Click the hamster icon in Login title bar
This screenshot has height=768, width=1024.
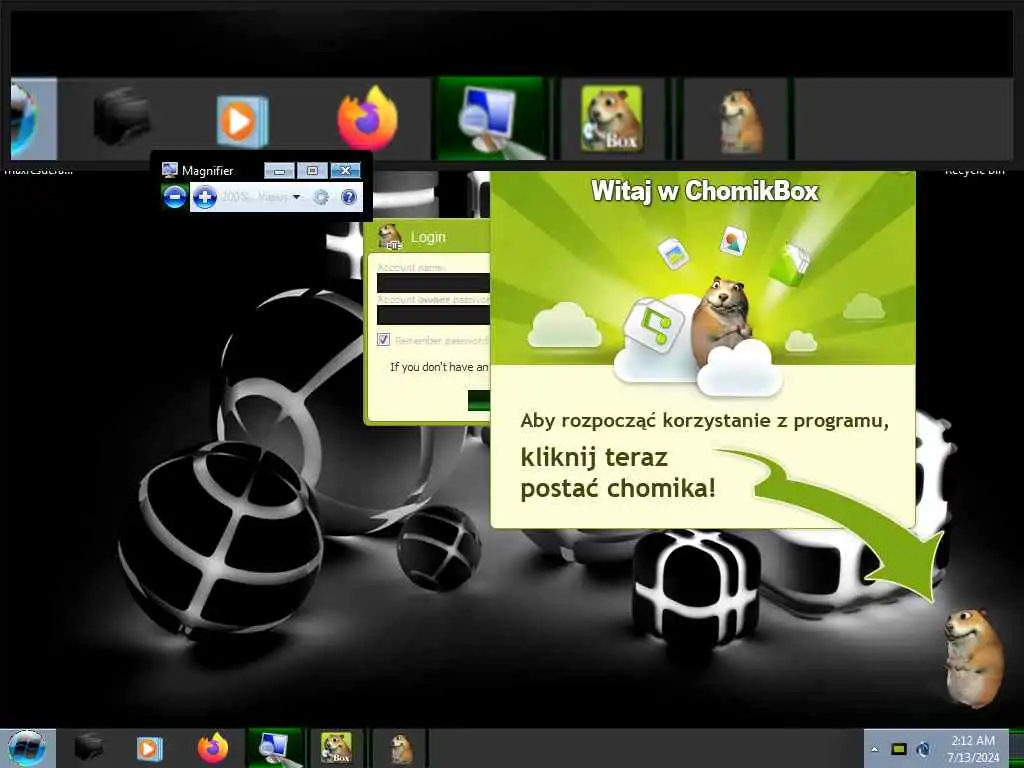tap(391, 237)
